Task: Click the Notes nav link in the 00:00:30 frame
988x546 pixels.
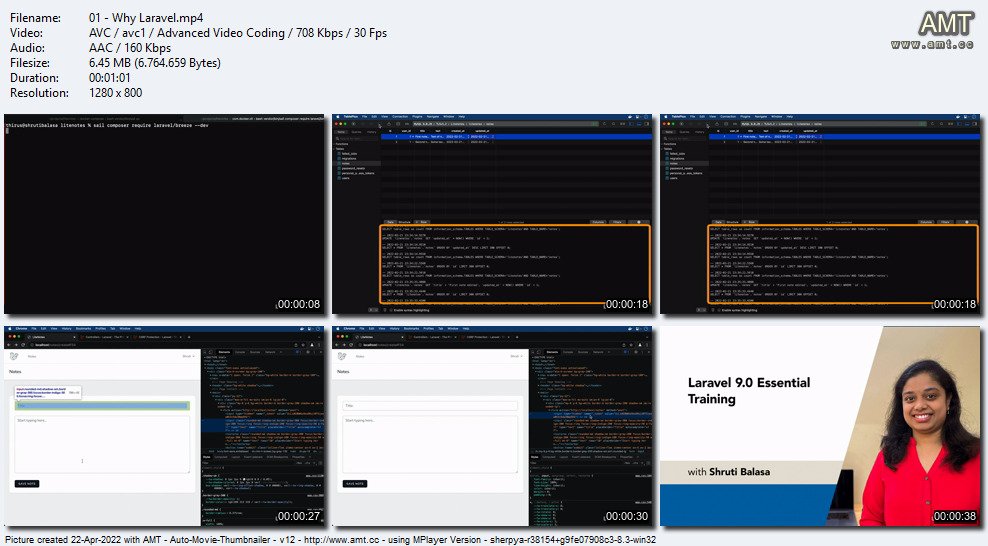Action: click(x=360, y=356)
